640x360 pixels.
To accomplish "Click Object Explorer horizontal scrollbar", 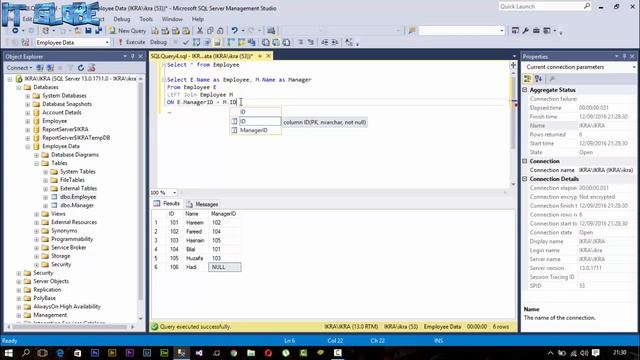I will 70,327.
